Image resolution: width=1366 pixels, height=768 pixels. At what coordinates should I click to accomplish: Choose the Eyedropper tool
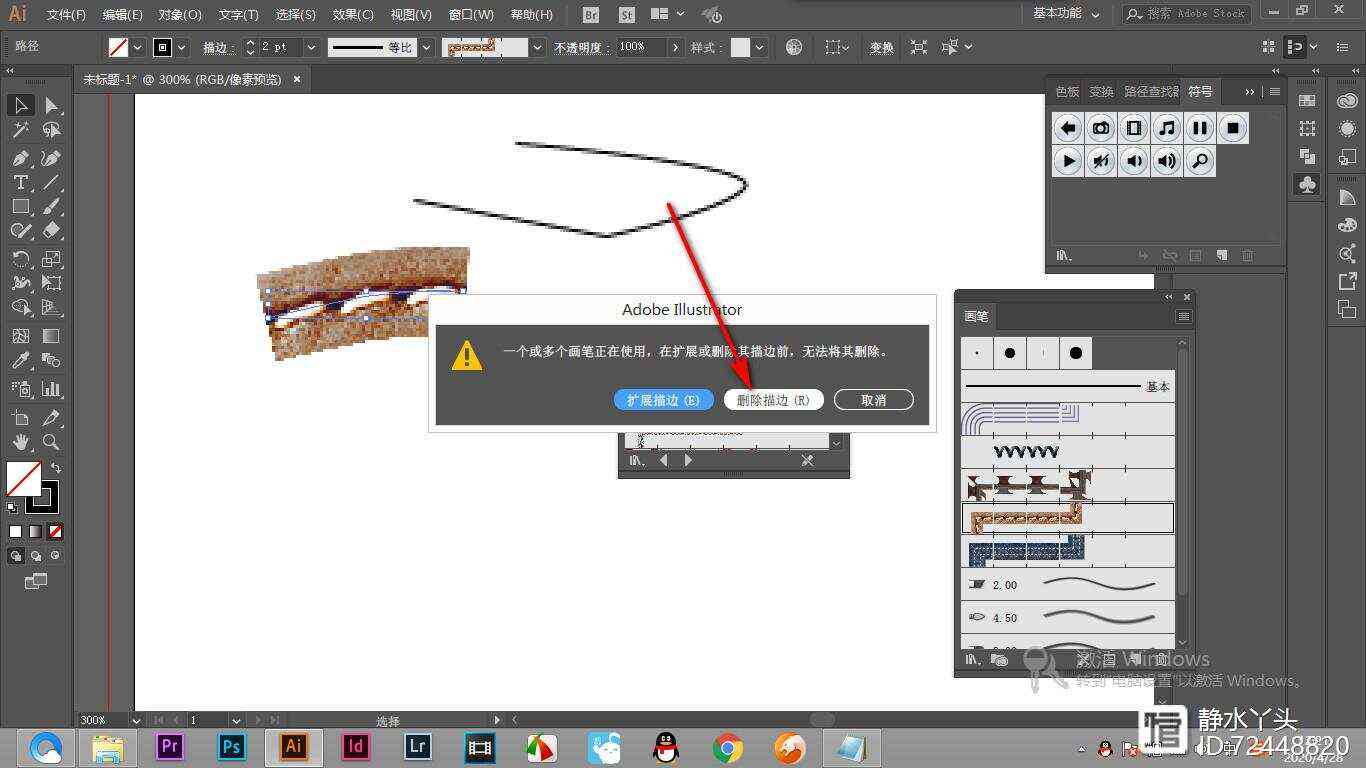[20, 360]
